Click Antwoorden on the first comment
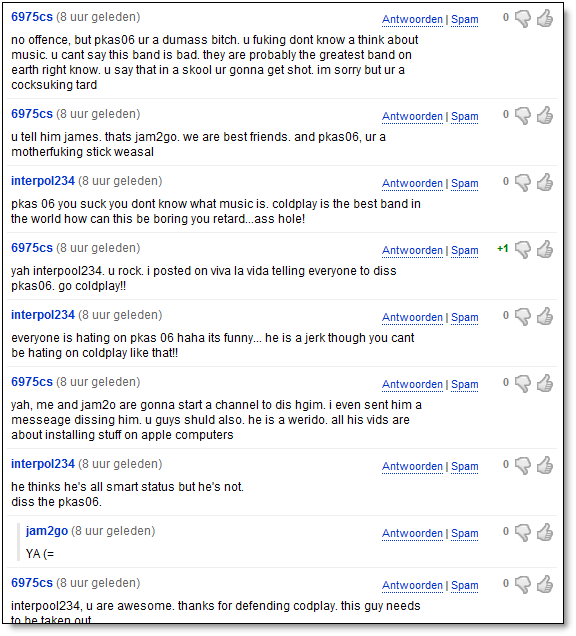The height and width of the screenshot is (636, 576). point(412,19)
